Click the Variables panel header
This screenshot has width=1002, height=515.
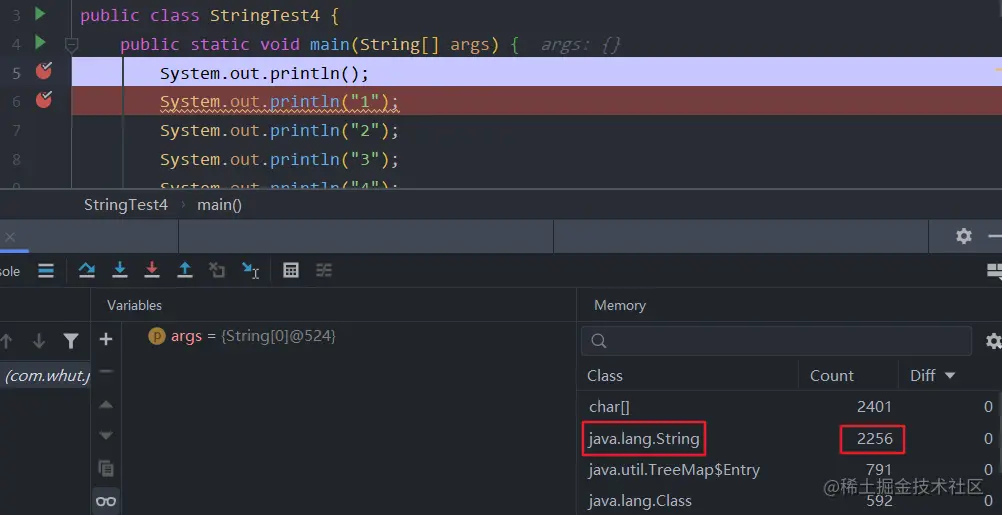tap(134, 305)
